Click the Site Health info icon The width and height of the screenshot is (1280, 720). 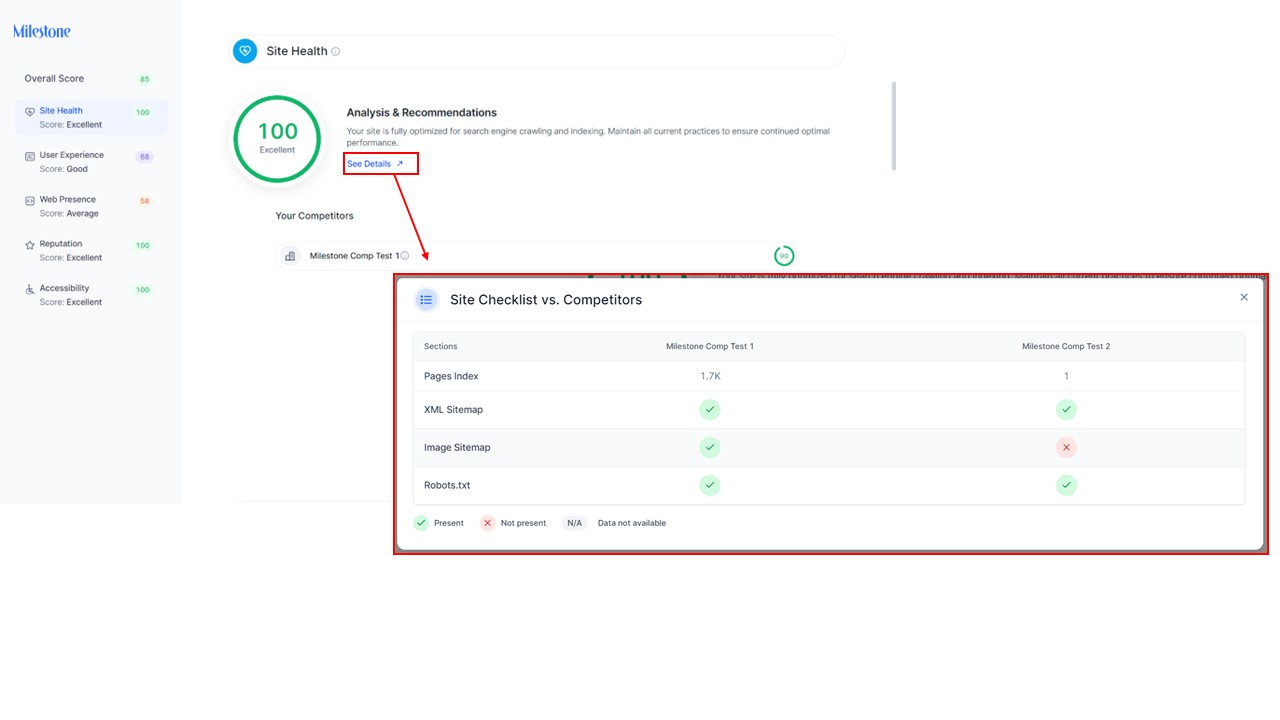tap(336, 51)
